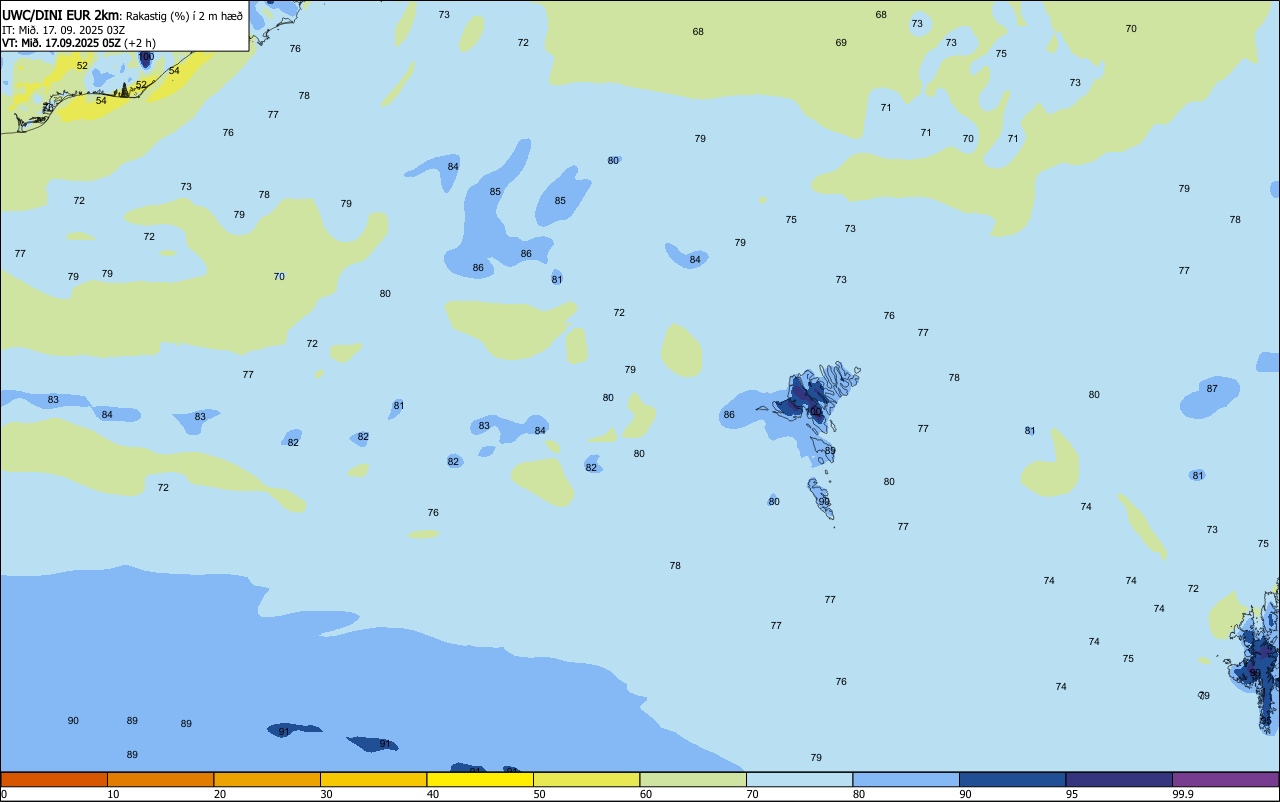
Task: Click the humidity value '69' on the map
Action: tap(841, 43)
